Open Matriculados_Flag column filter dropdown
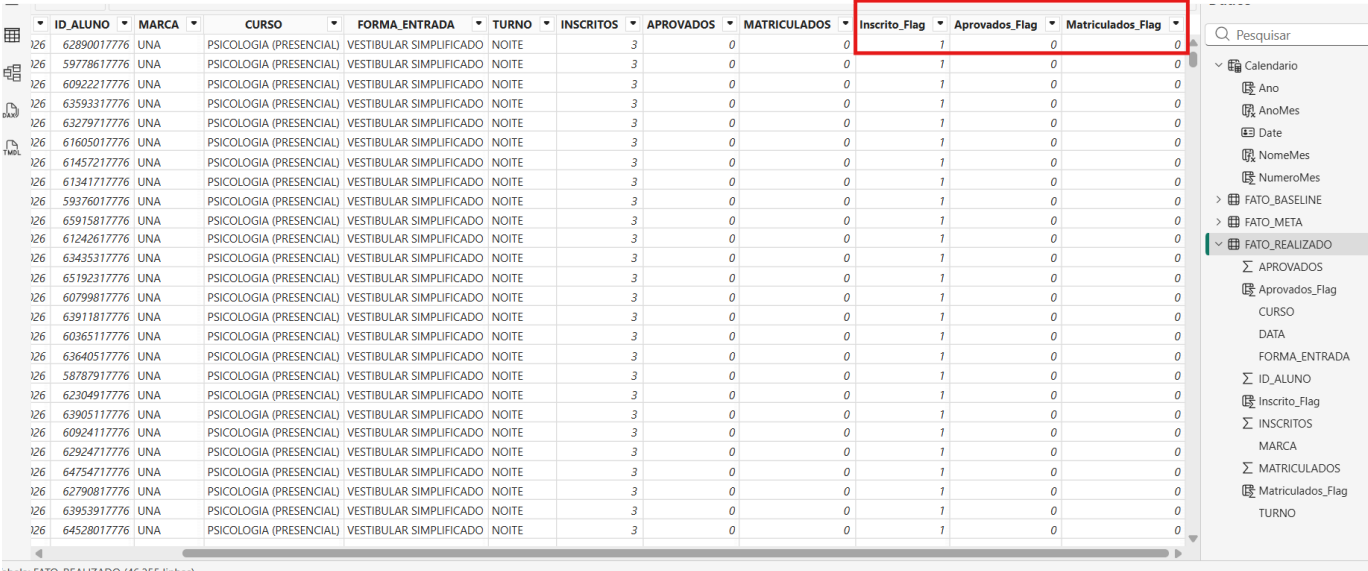Screen dimensions: 1368x571 coord(1175,24)
